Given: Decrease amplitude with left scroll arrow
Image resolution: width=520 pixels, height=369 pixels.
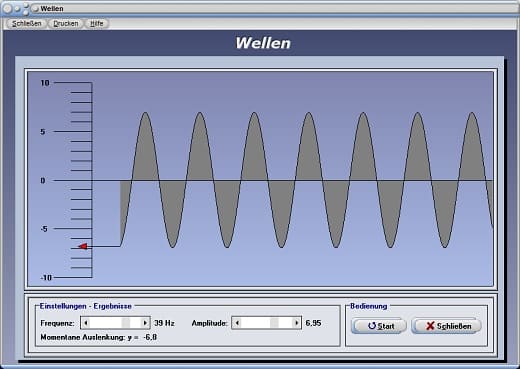Looking at the screenshot, I should (x=237, y=323).
